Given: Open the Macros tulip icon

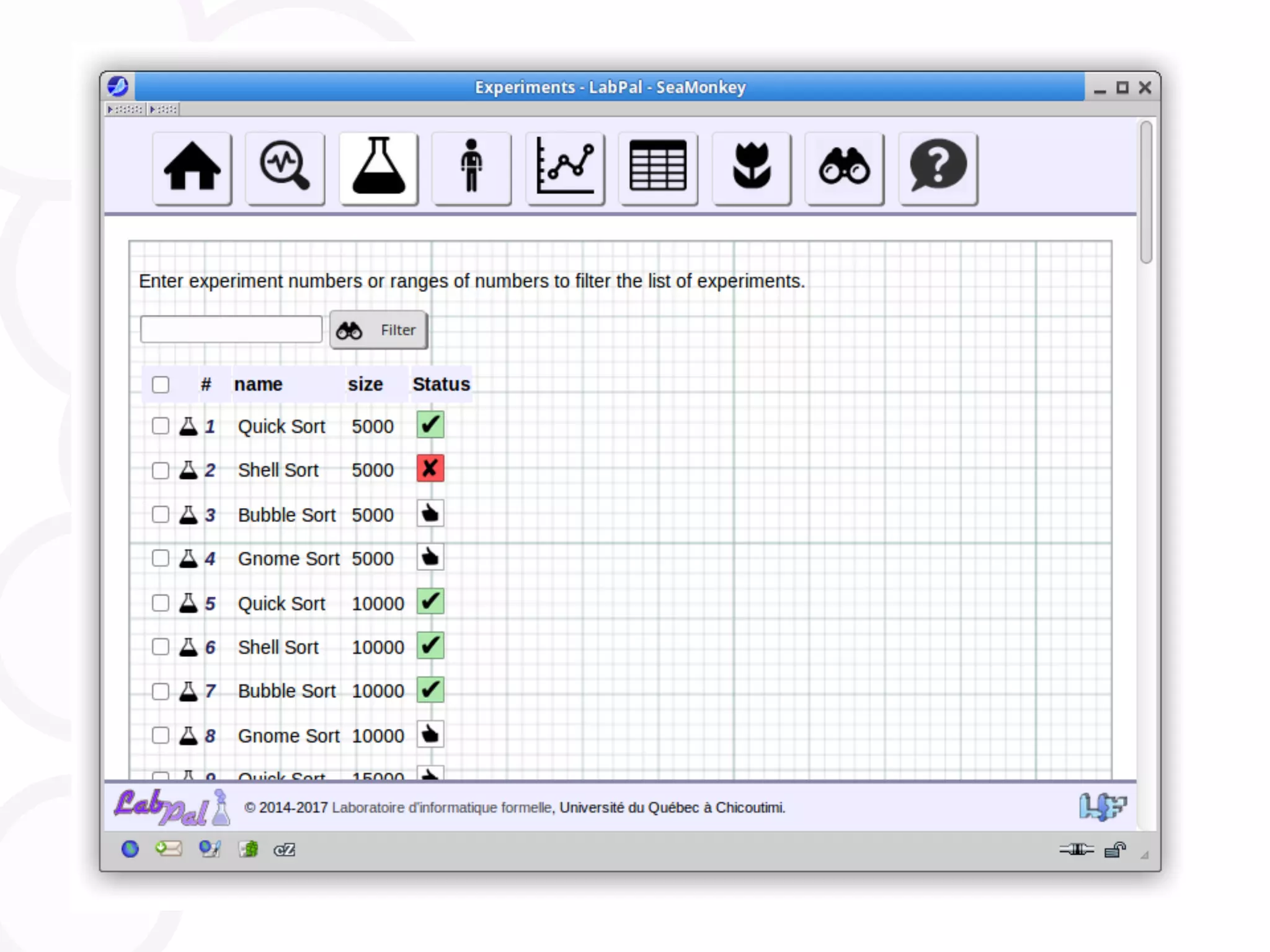Looking at the screenshot, I should [752, 167].
